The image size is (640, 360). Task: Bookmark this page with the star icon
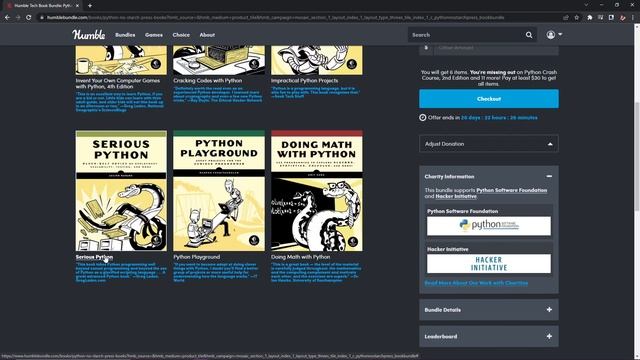577,18
